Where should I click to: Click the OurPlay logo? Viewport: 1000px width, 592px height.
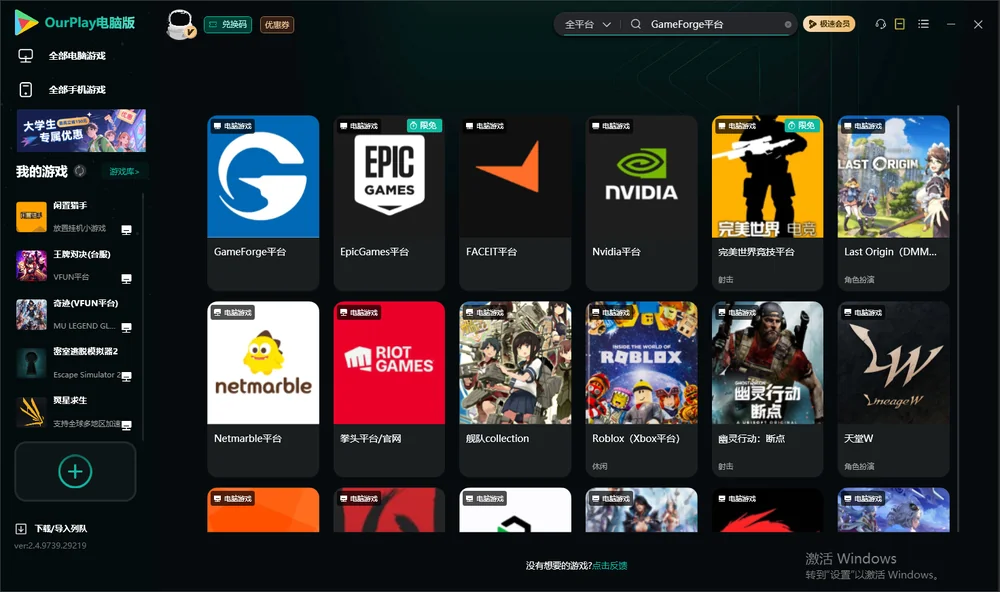pos(75,23)
